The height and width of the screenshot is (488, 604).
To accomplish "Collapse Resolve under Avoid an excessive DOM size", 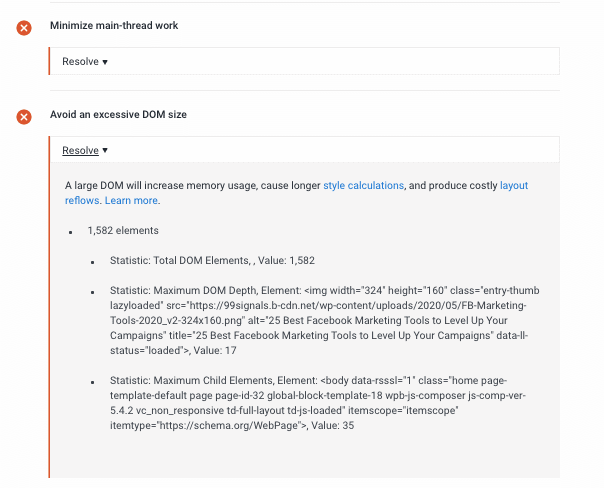I will 85,151.
